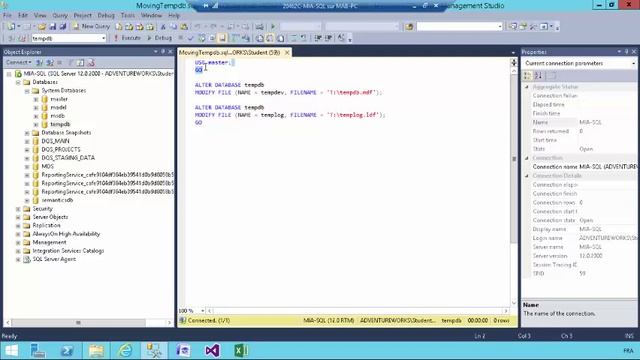This screenshot has height=360, width=640.
Task: Switch output to Results to File
Action: point(280,38)
